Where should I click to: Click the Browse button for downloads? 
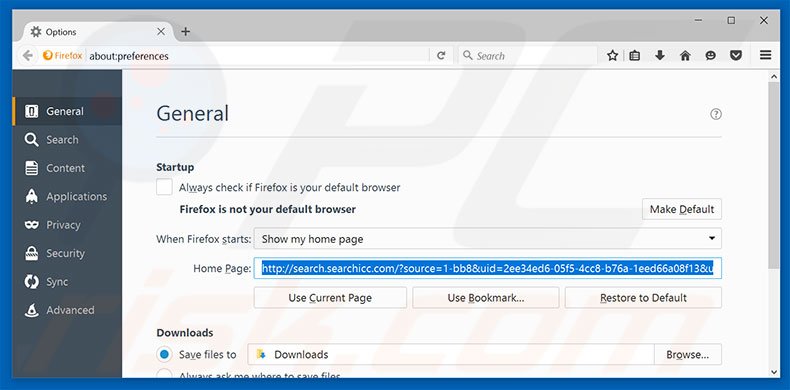[688, 354]
